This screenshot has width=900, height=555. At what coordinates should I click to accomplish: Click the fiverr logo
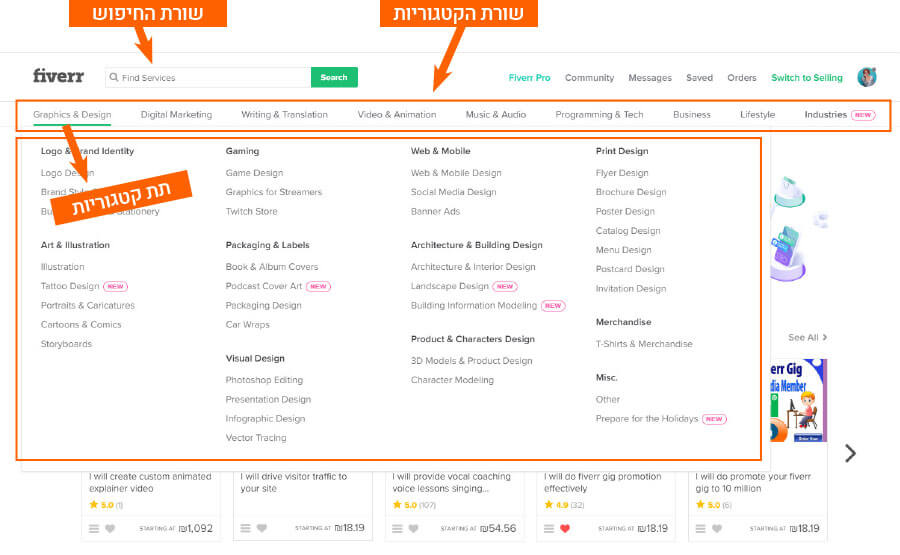click(58, 77)
